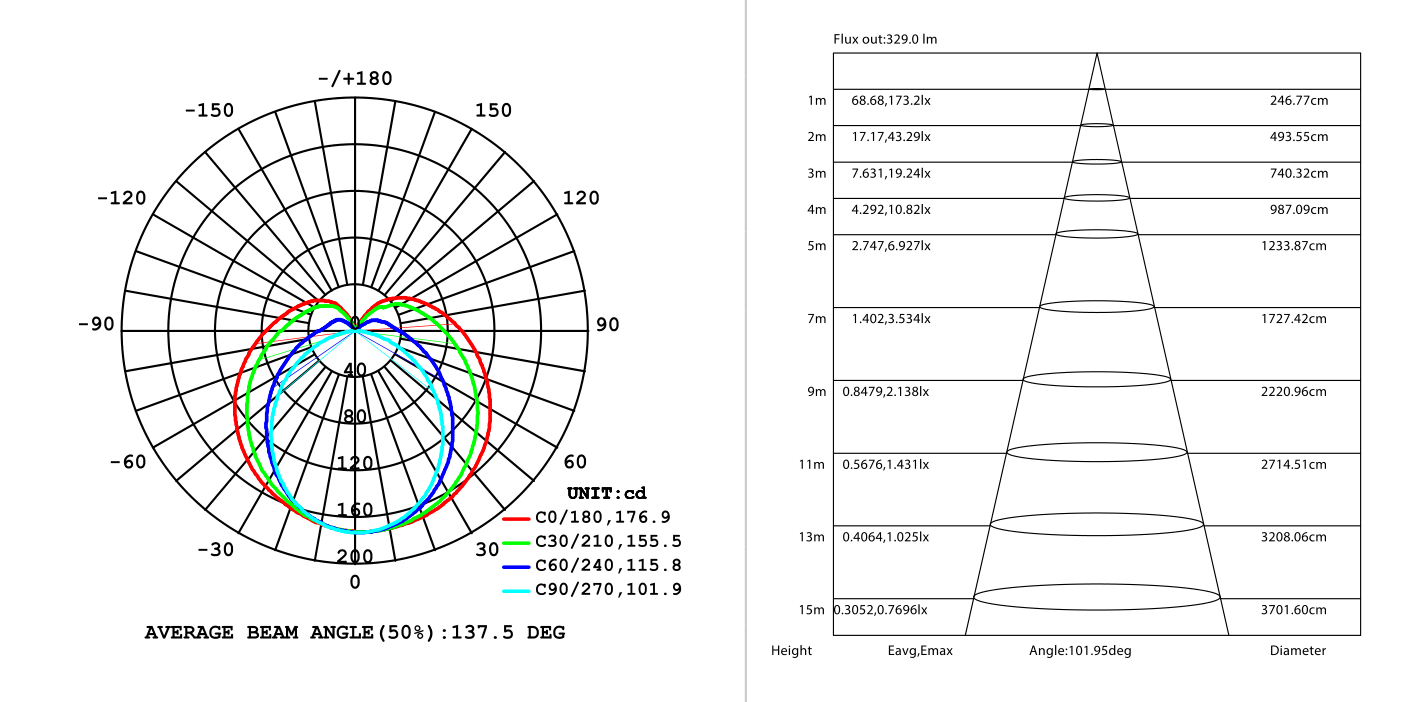Click the '-150' polar angle label
The height and width of the screenshot is (702, 1413).
tap(209, 110)
